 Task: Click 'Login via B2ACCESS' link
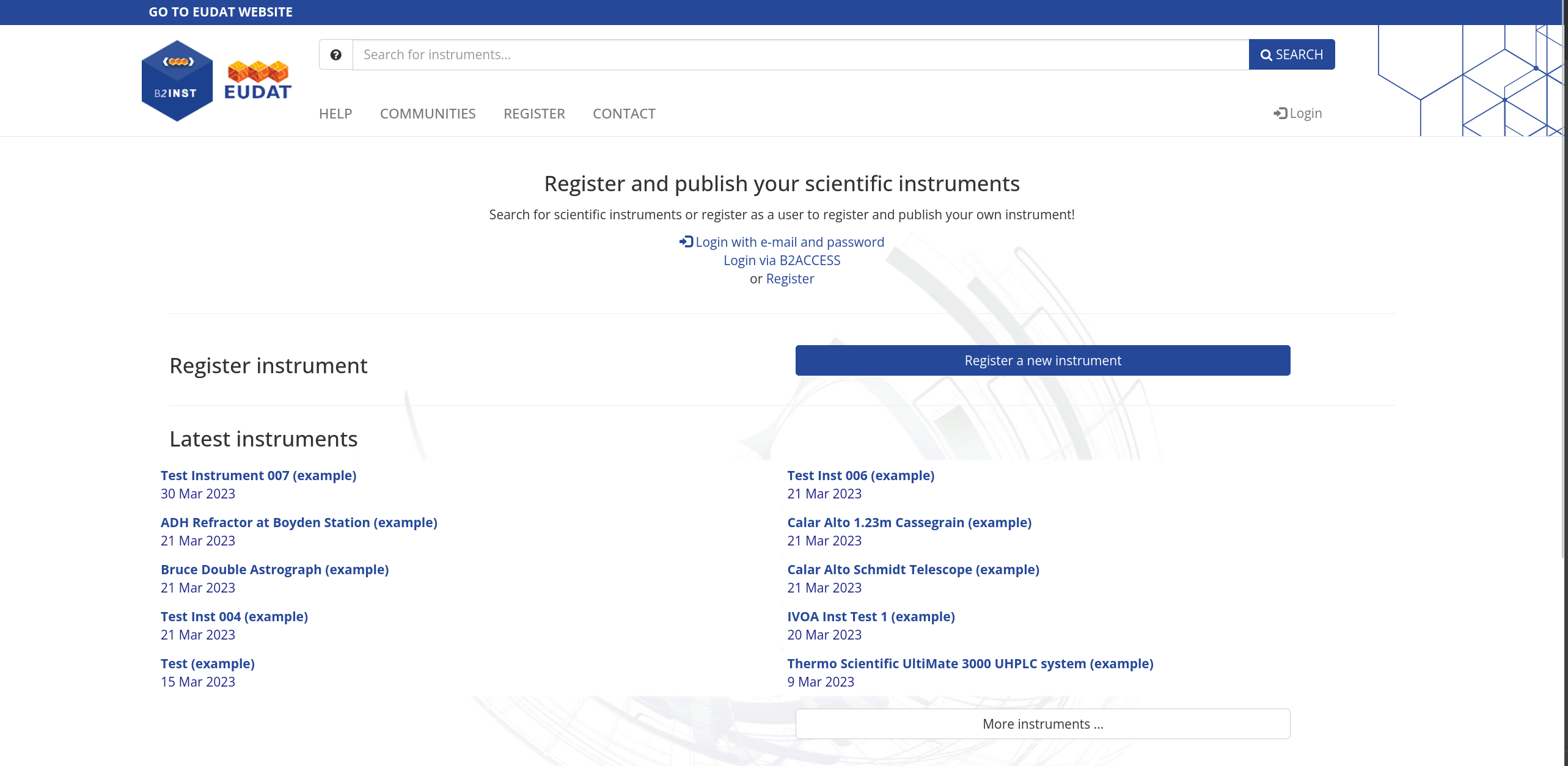pos(782,260)
